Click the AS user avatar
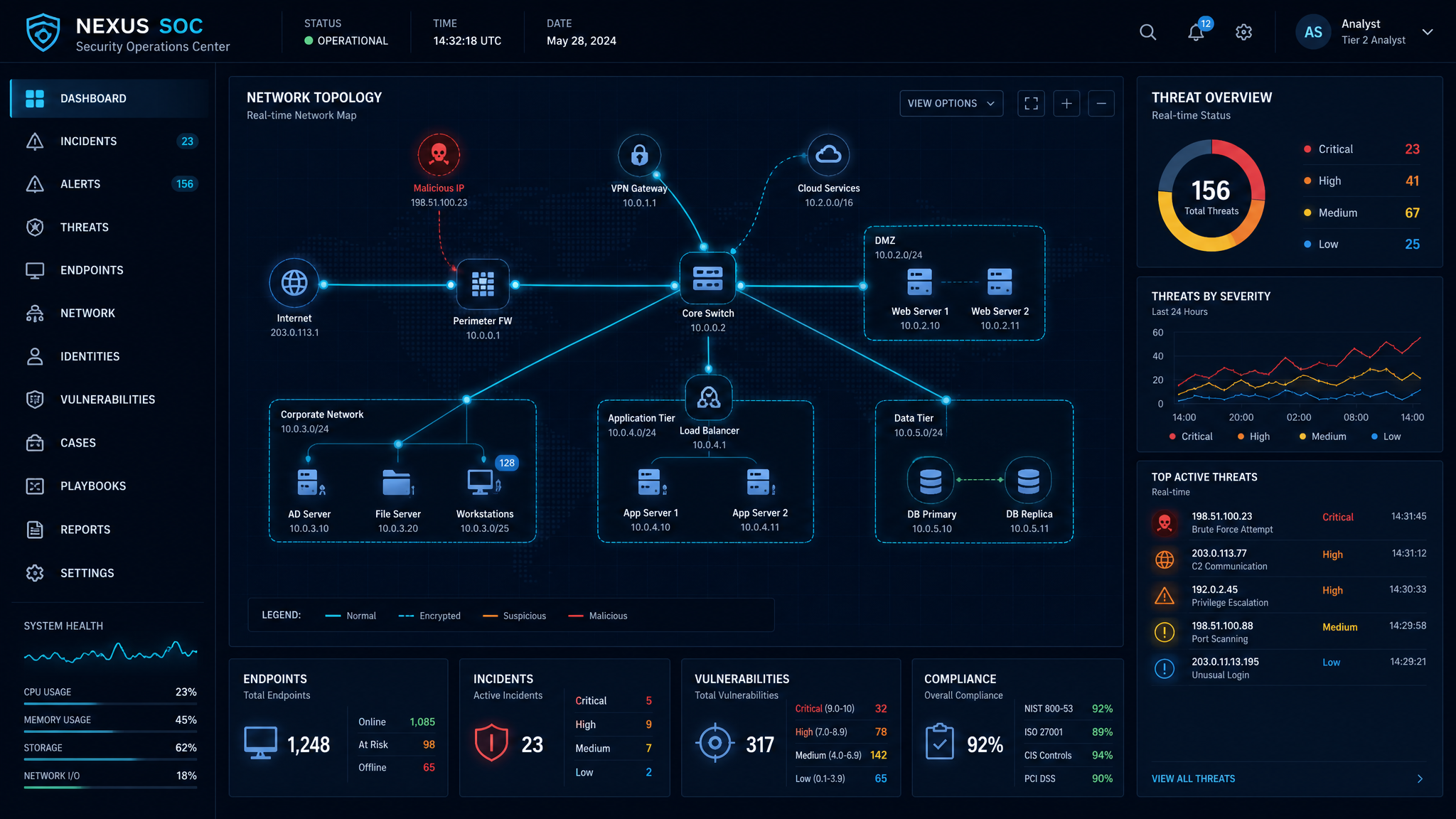 pyautogui.click(x=1313, y=32)
